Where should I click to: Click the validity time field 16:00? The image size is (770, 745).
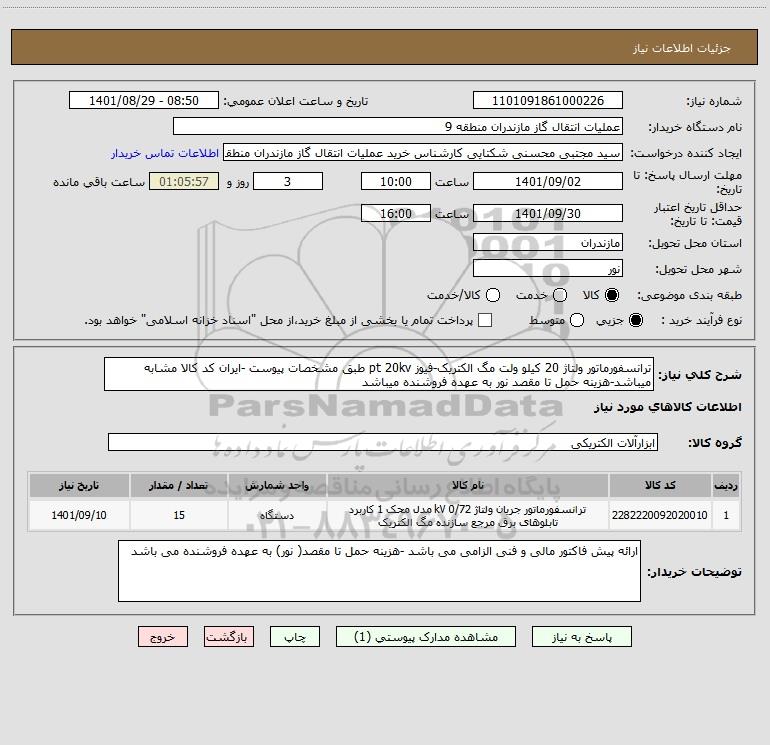pyautogui.click(x=396, y=214)
